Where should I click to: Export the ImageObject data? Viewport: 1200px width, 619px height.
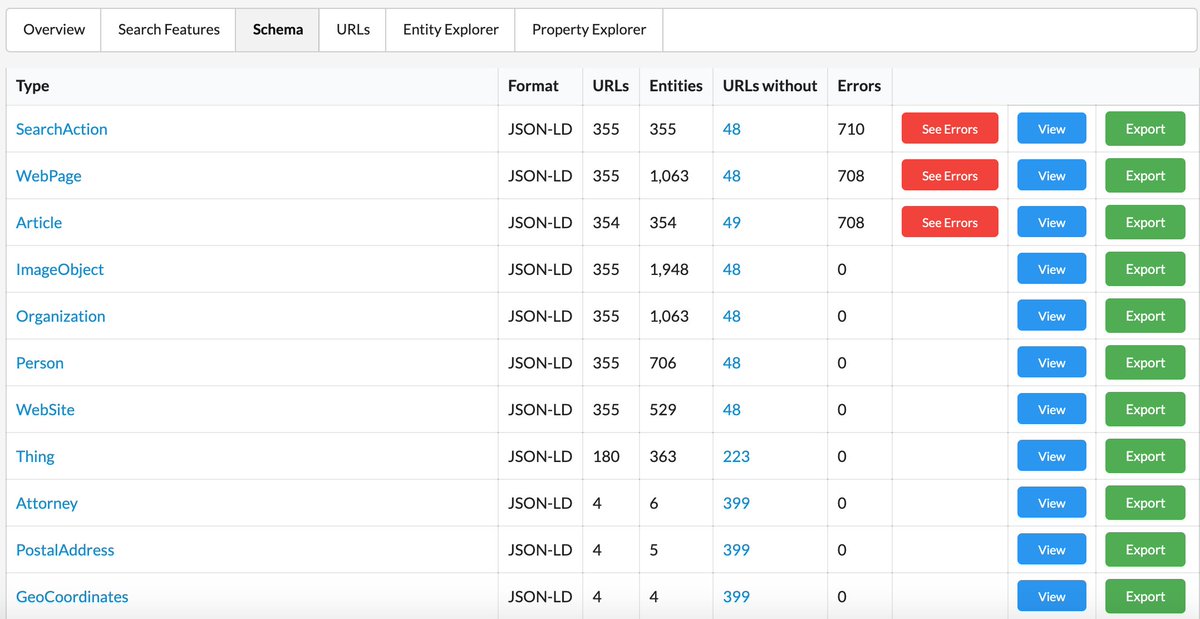pyautogui.click(x=1145, y=269)
